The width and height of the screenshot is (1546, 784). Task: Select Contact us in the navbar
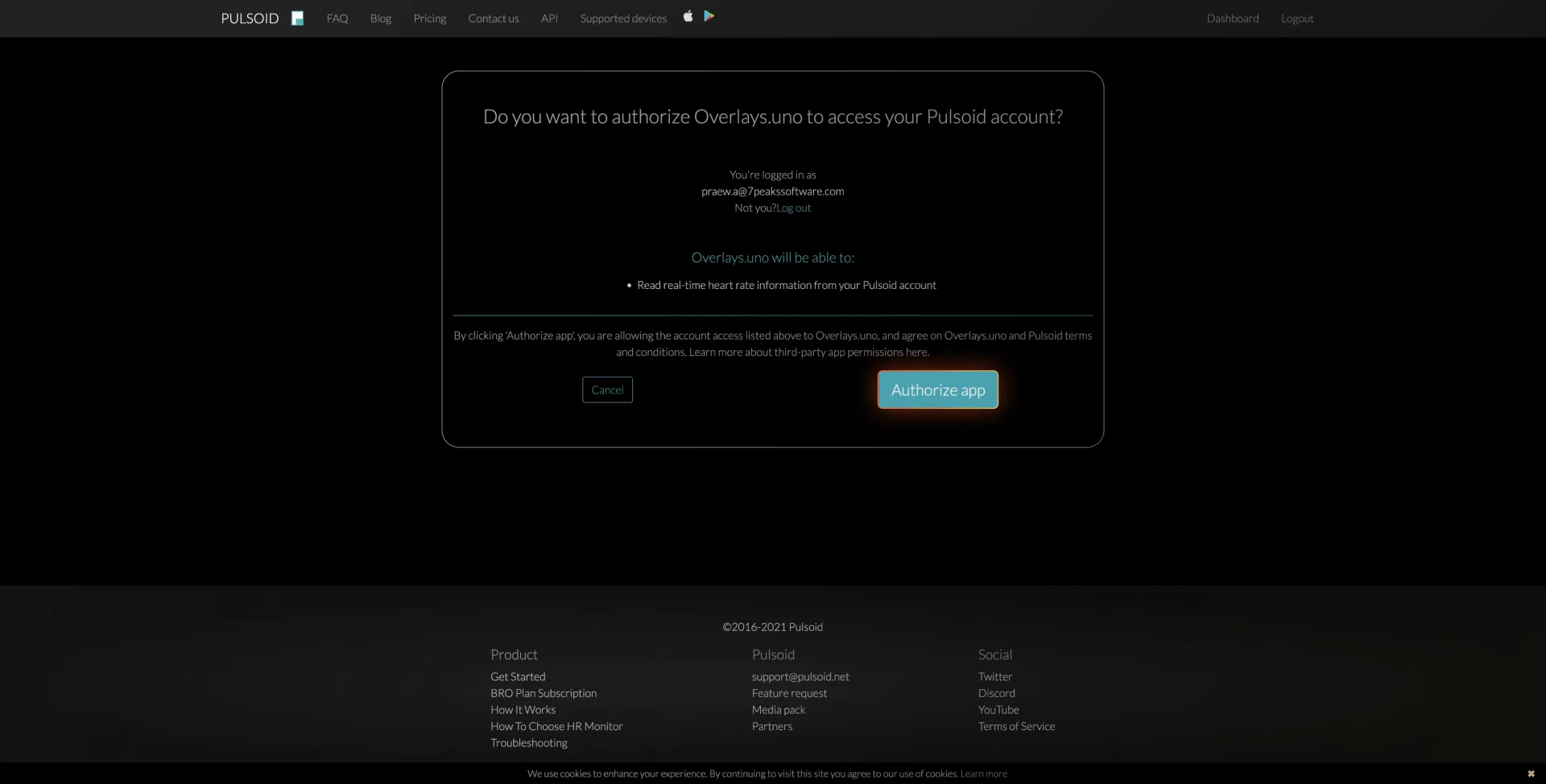click(x=494, y=19)
